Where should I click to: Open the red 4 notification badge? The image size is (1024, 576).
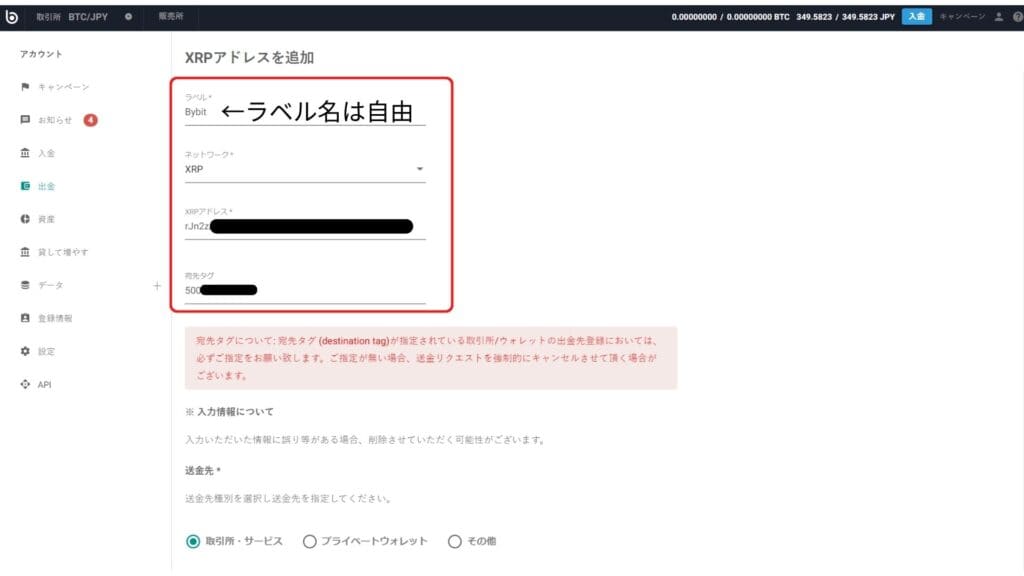[x=90, y=120]
